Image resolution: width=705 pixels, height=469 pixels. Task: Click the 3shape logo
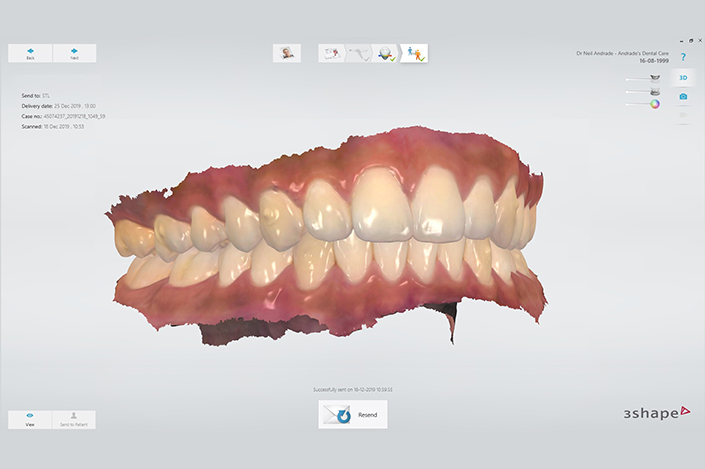tap(655, 411)
